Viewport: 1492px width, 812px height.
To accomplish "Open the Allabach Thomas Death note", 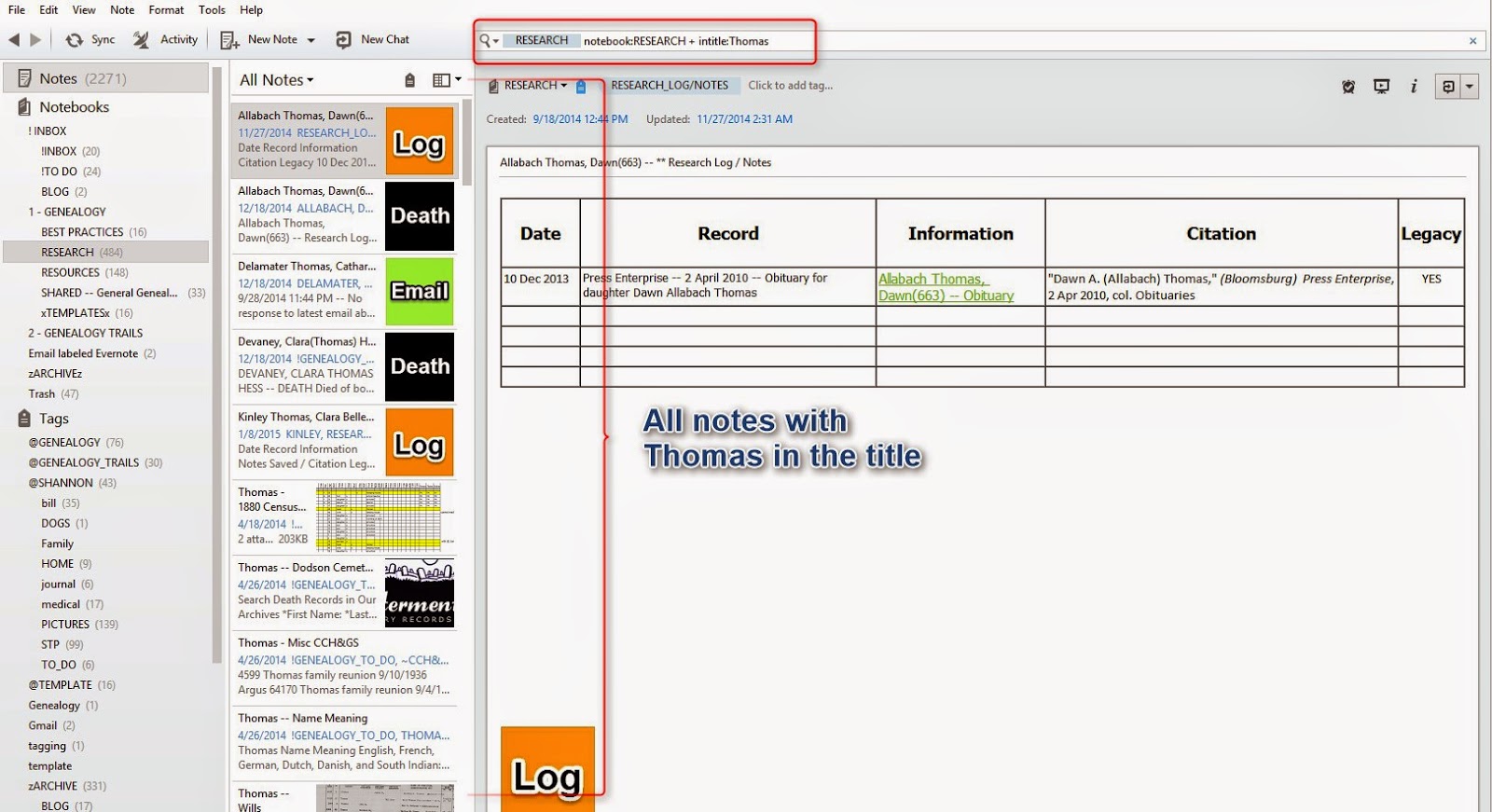I will (344, 215).
